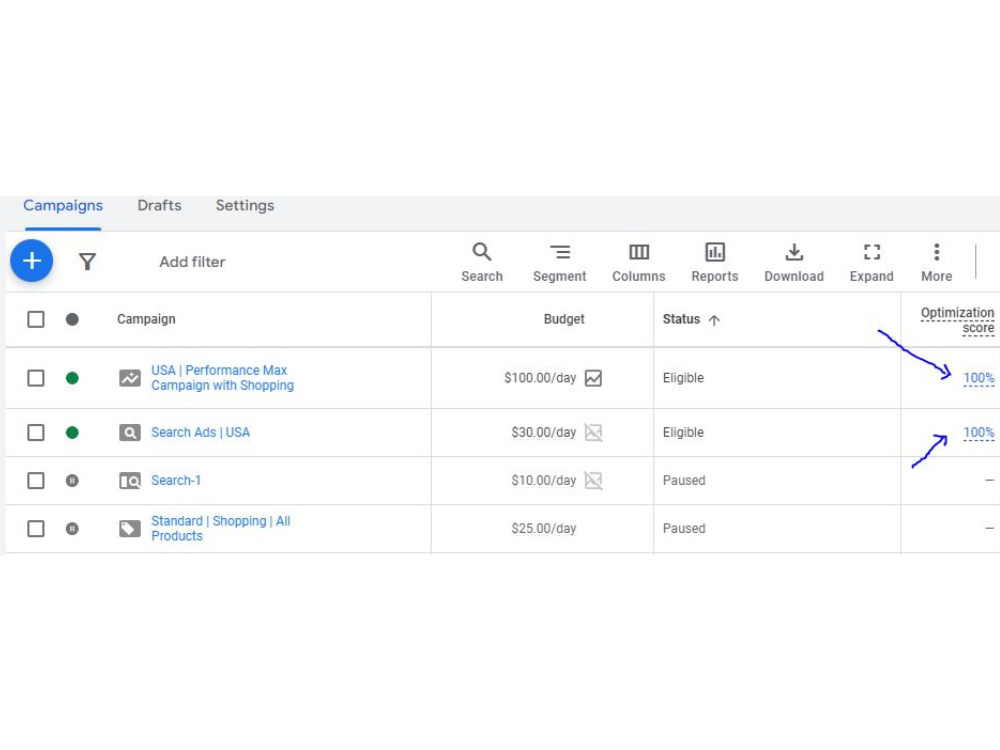Click the shopping tag icon for Standard Shopping
Viewport: 1000px width, 750px height.
[x=130, y=529]
